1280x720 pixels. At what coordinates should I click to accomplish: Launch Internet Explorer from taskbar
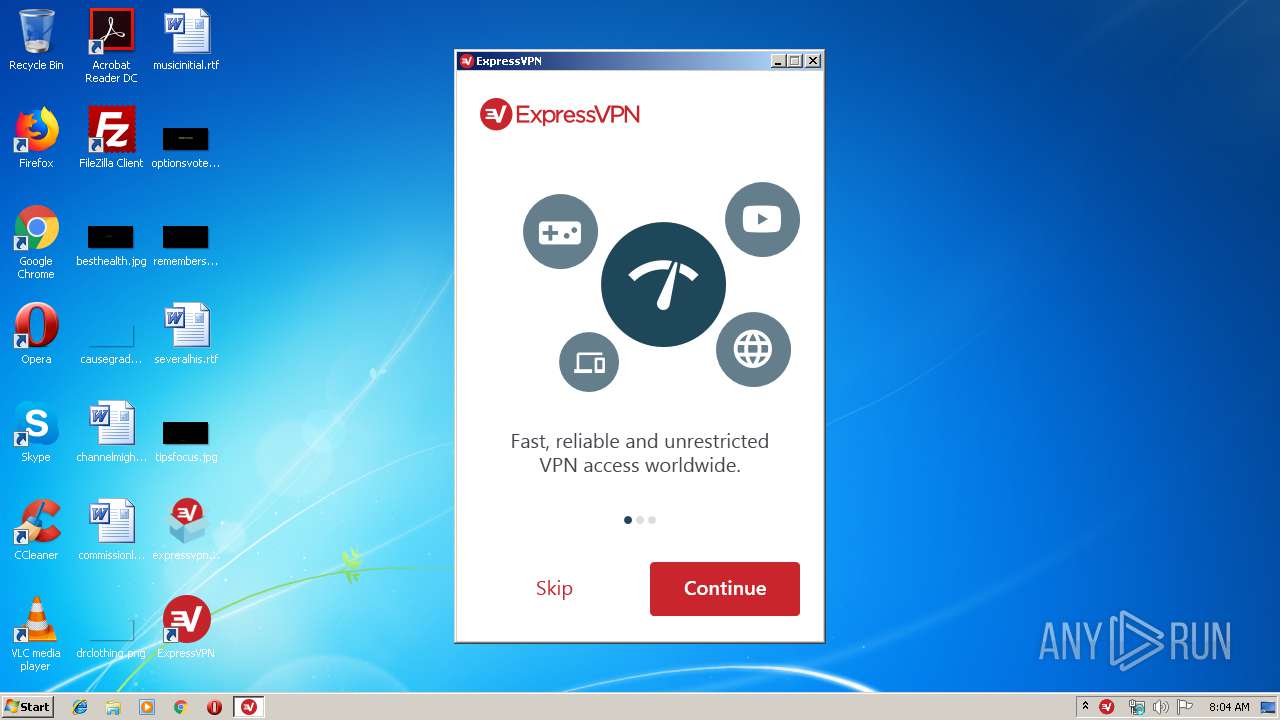(x=80, y=707)
